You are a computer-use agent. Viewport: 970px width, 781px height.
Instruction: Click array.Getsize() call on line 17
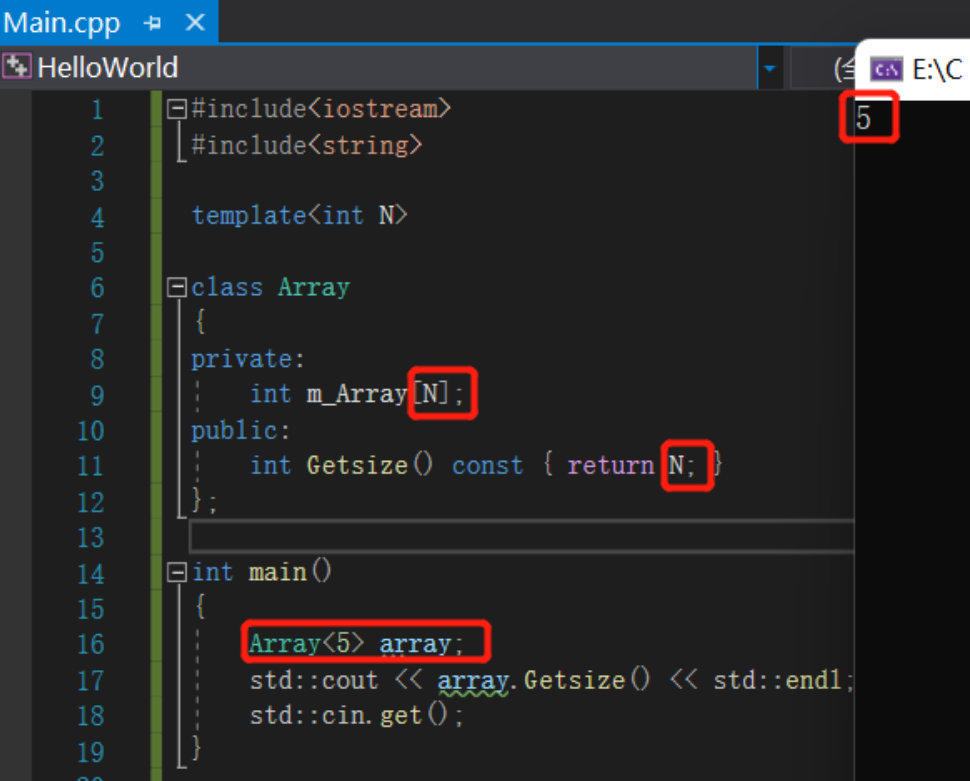(544, 681)
